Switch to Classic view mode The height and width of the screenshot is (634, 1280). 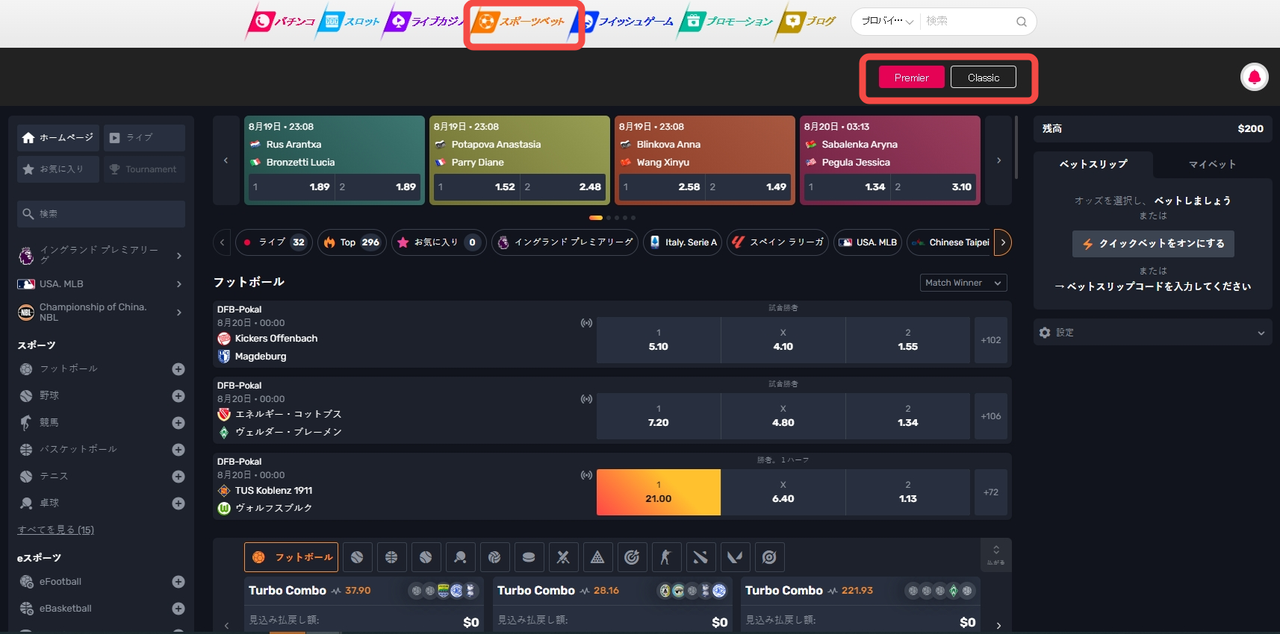point(983,77)
